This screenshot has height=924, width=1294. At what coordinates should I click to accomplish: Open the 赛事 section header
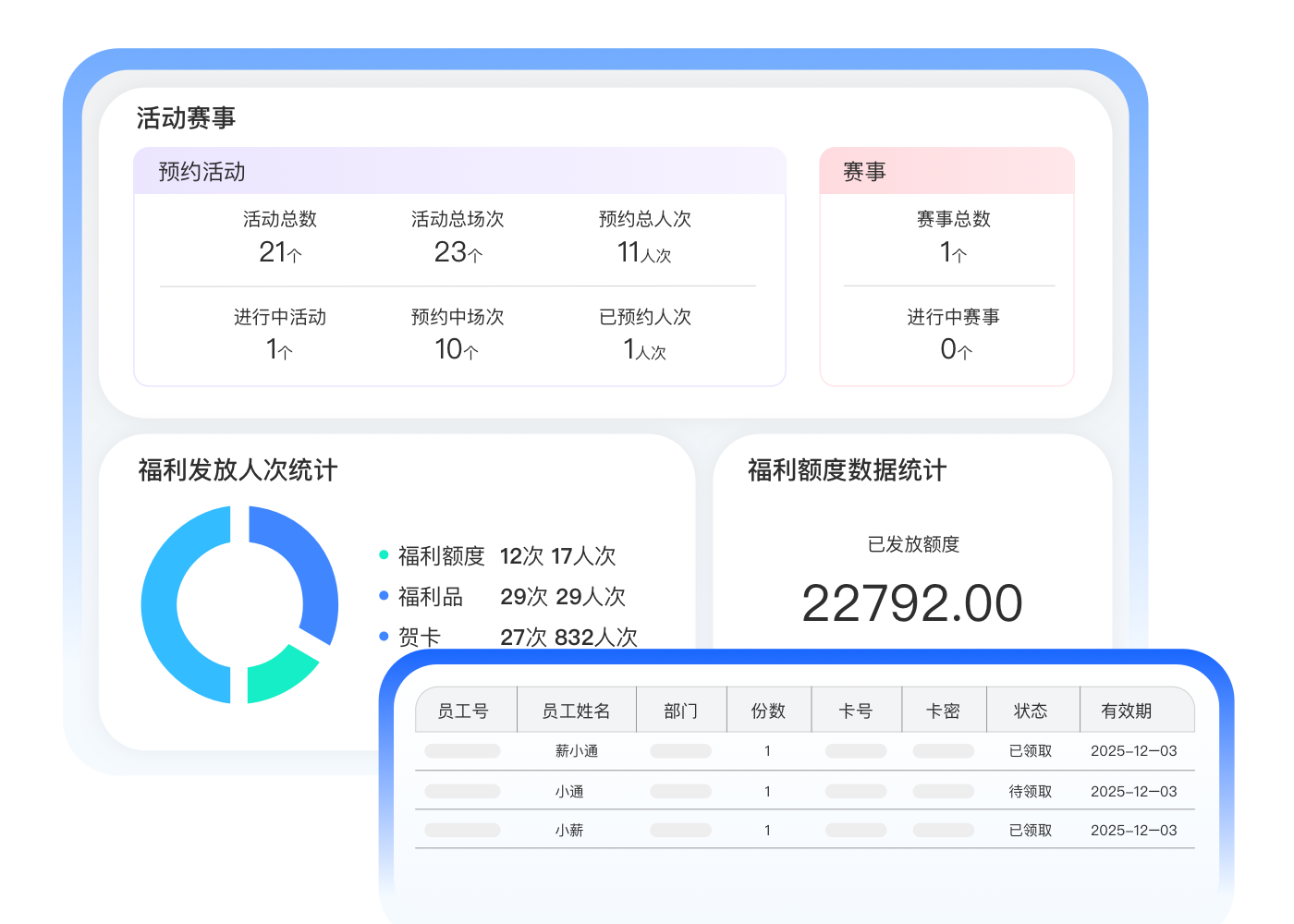click(864, 172)
